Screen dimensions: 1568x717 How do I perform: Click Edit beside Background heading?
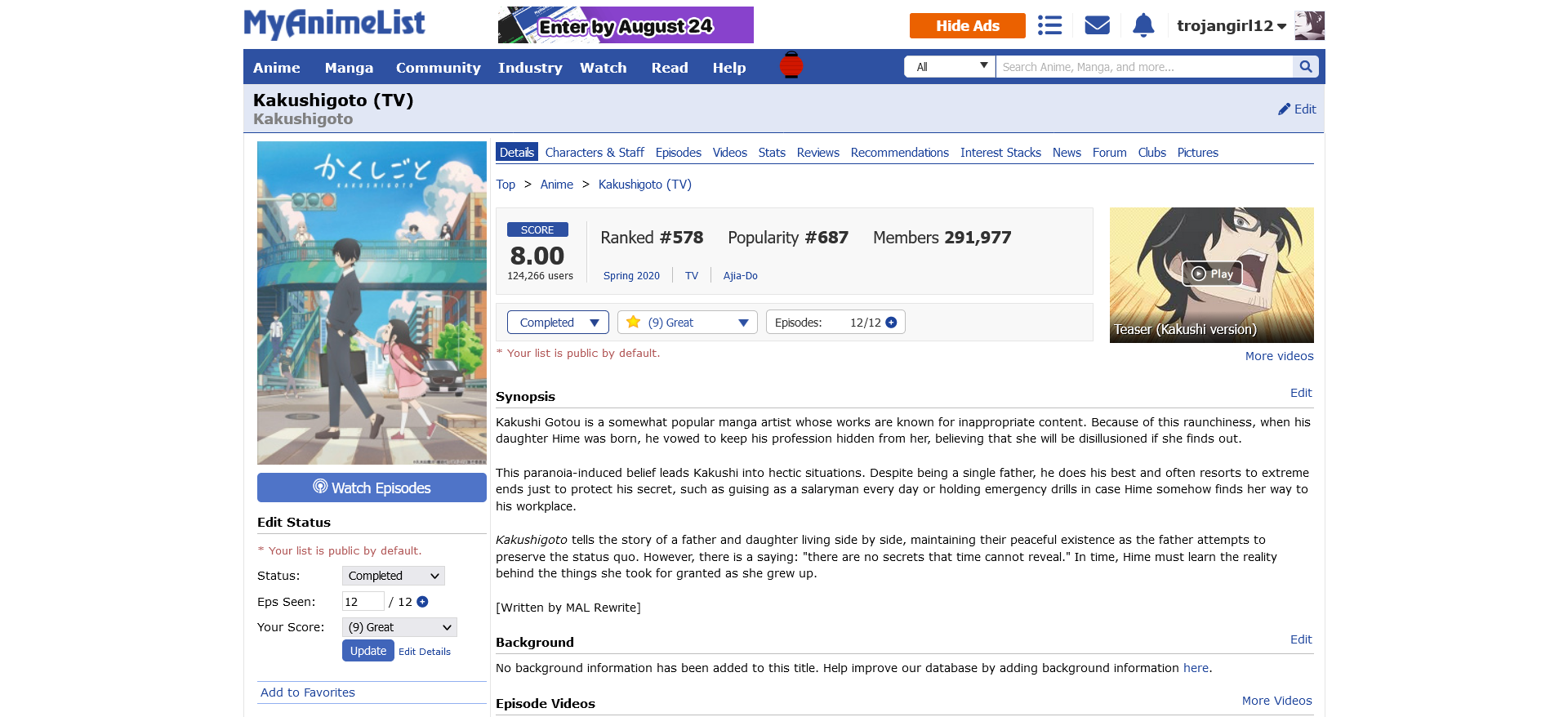pos(1301,639)
